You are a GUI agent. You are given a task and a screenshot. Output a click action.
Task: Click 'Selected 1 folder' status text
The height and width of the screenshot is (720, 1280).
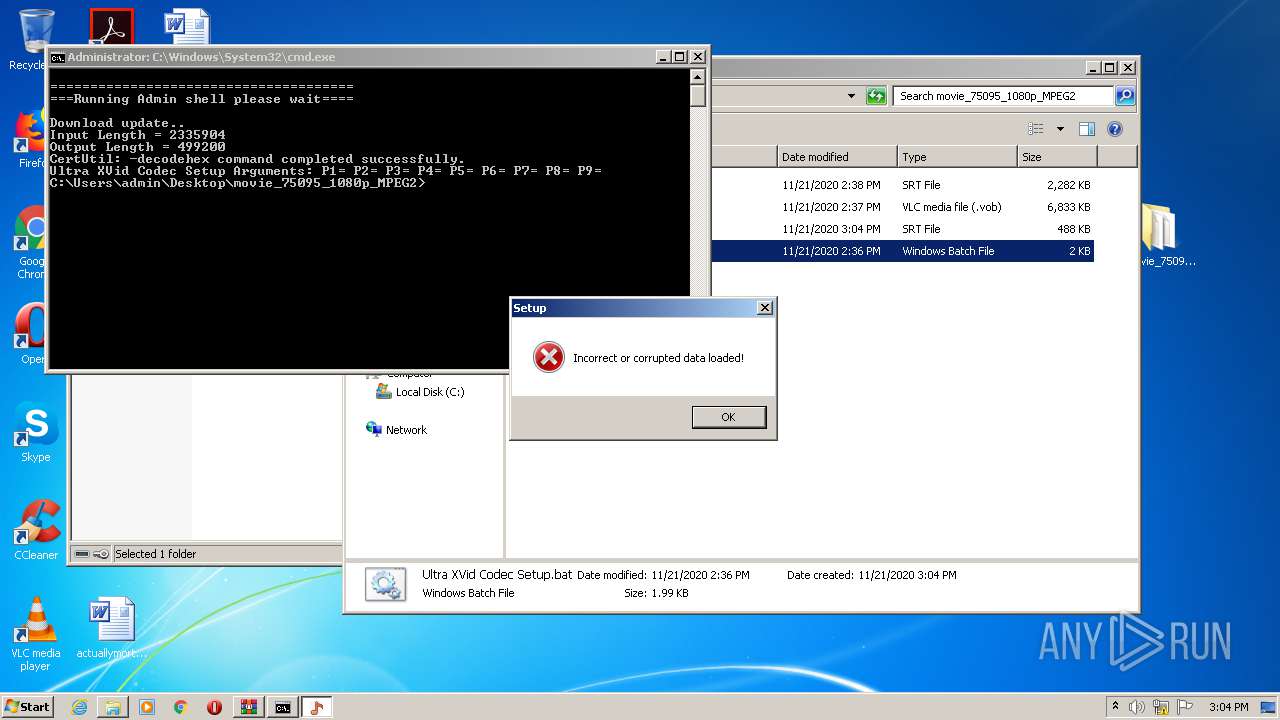(155, 554)
